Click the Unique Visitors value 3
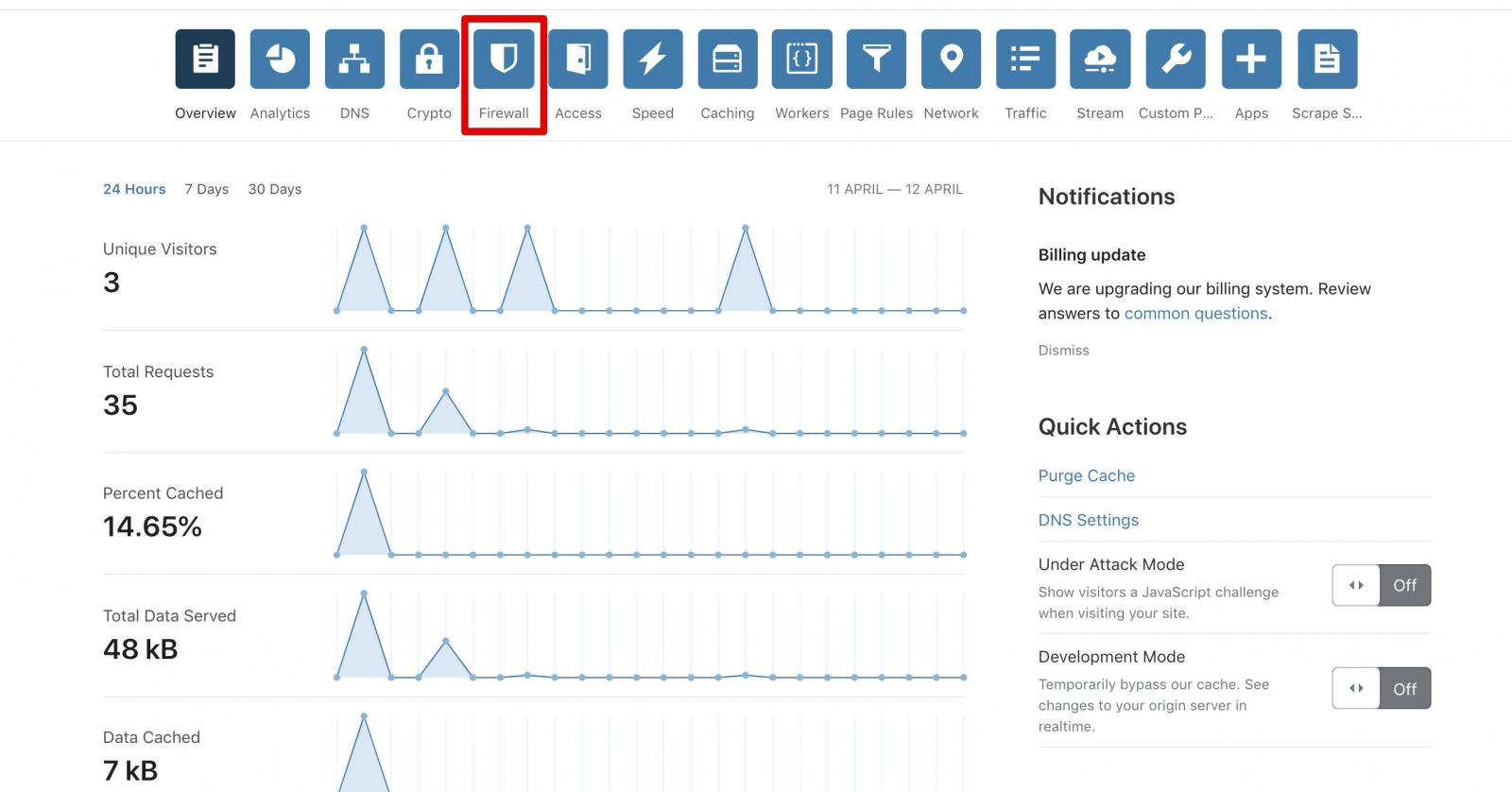The width and height of the screenshot is (1512, 792). click(x=112, y=283)
